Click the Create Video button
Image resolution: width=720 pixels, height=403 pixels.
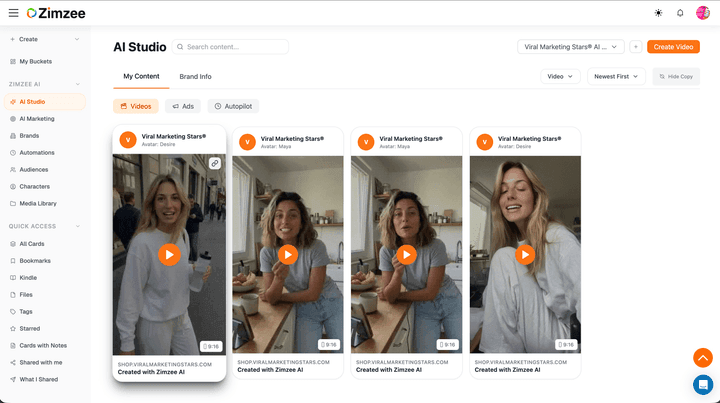pyautogui.click(x=673, y=47)
